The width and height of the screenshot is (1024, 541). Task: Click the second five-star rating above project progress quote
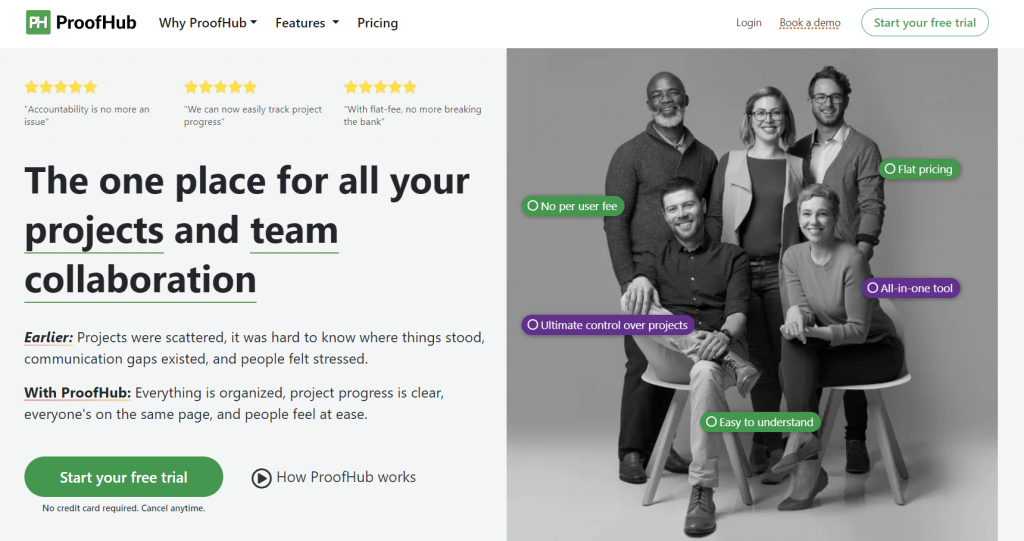[220, 87]
